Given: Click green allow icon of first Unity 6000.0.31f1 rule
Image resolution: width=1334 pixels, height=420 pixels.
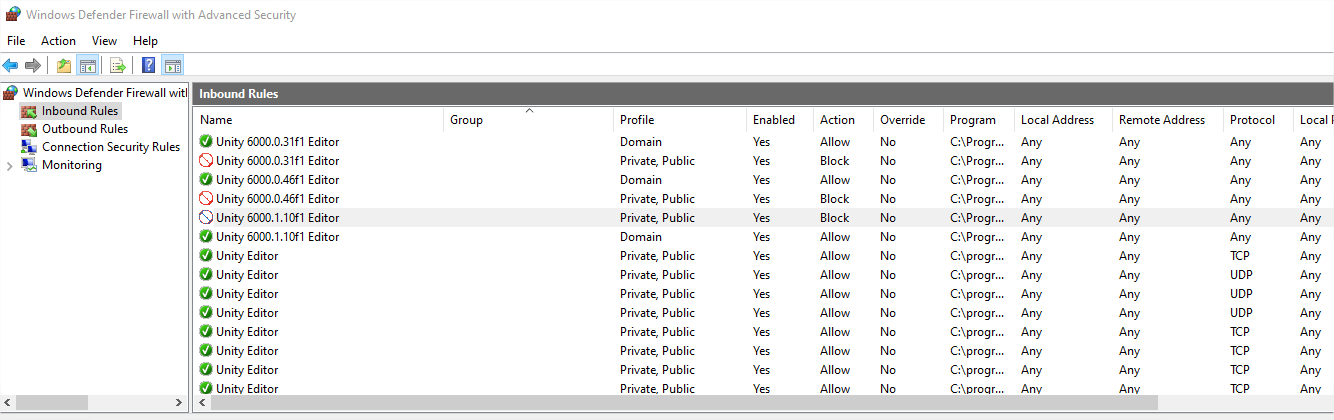Looking at the screenshot, I should (x=207, y=142).
